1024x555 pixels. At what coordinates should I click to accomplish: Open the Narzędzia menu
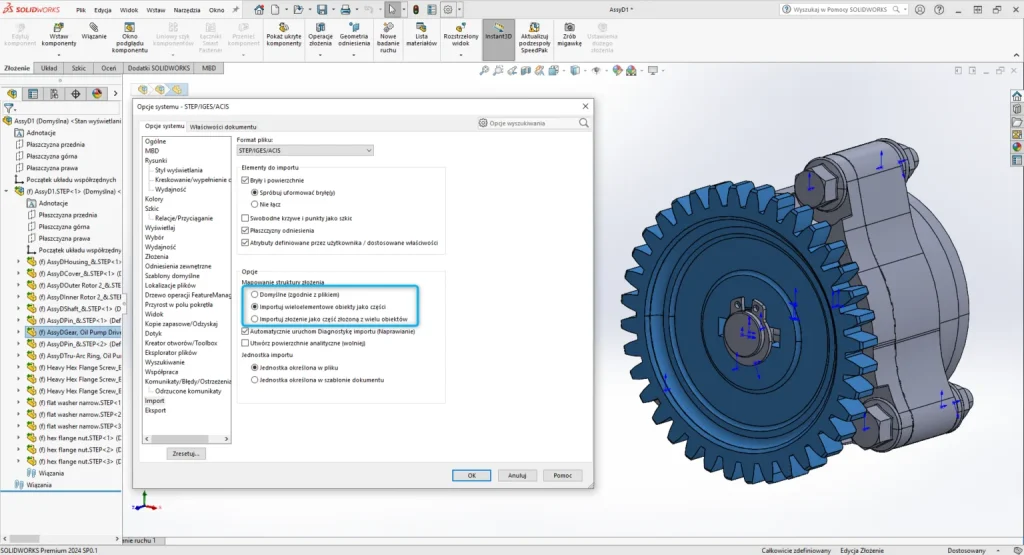[187, 10]
